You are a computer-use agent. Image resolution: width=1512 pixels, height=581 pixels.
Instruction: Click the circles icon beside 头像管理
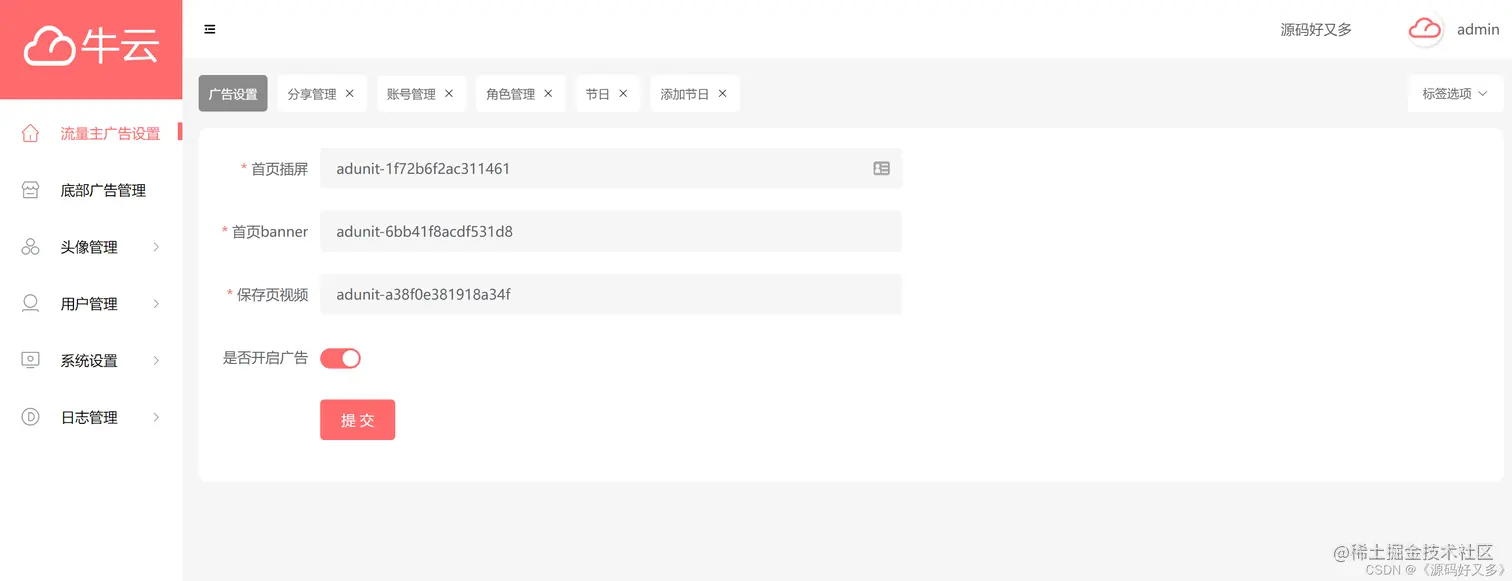pyautogui.click(x=30, y=247)
